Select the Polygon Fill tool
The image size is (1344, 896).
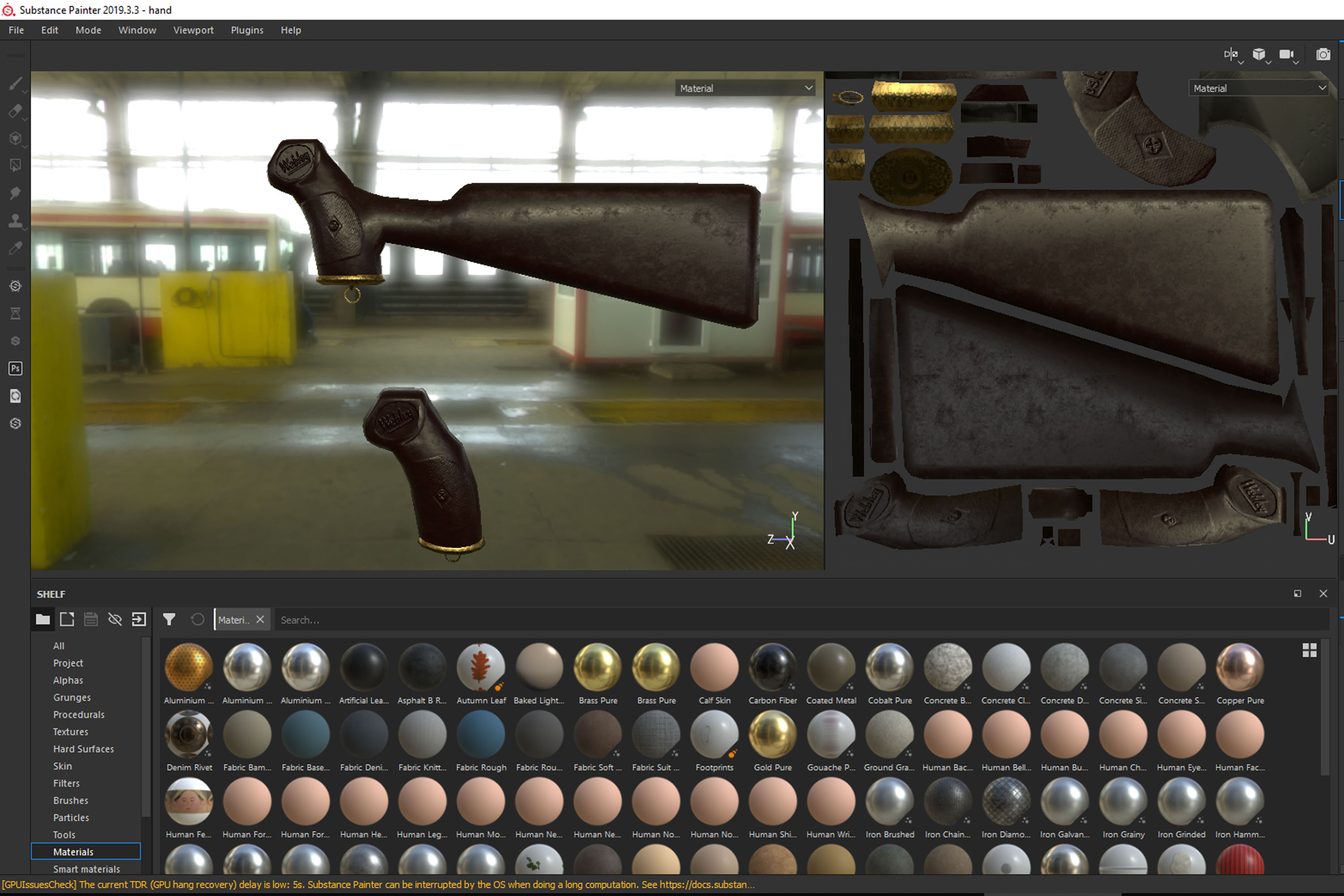click(15, 166)
